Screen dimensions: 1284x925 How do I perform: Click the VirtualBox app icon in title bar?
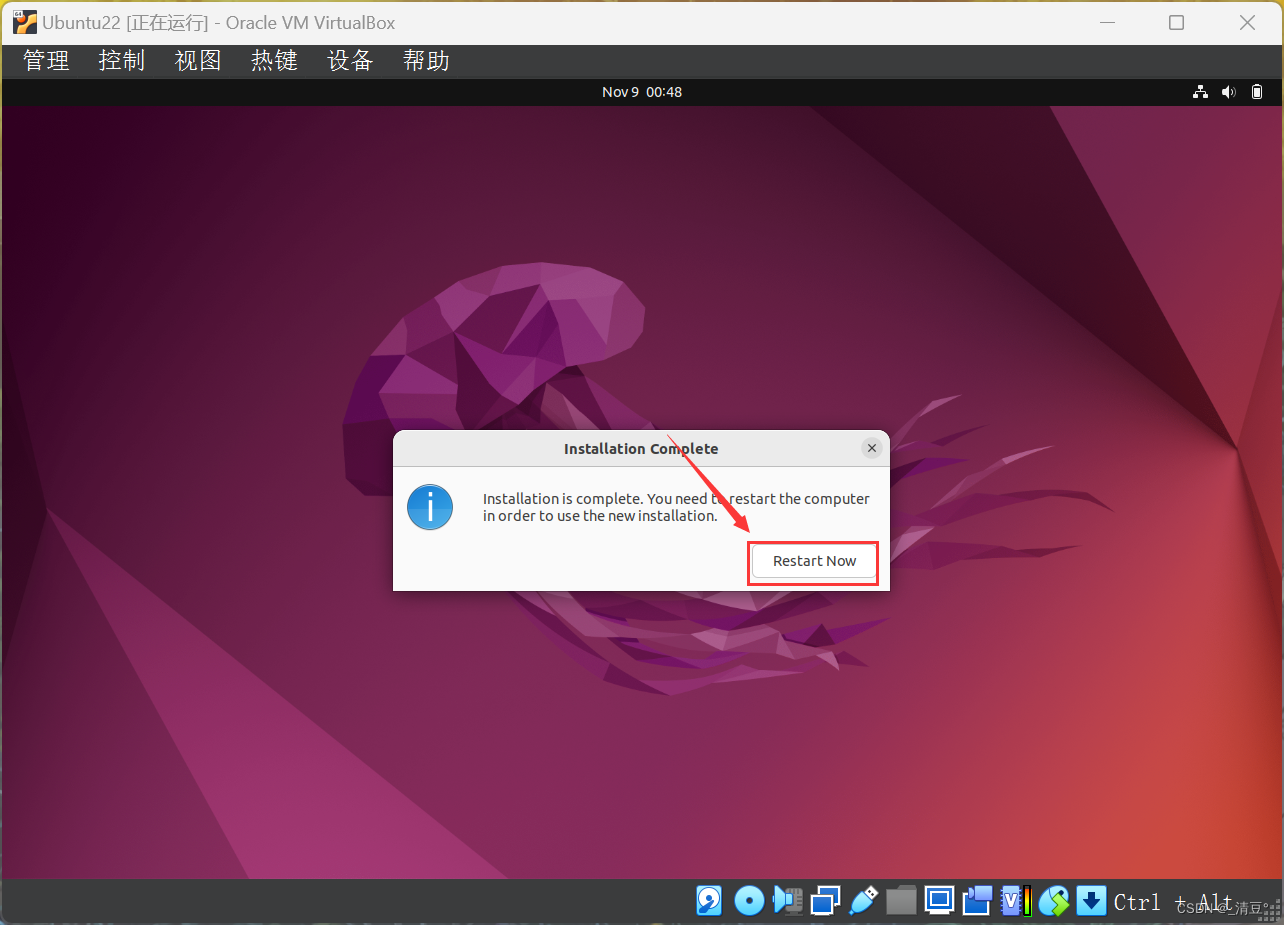[x=25, y=22]
